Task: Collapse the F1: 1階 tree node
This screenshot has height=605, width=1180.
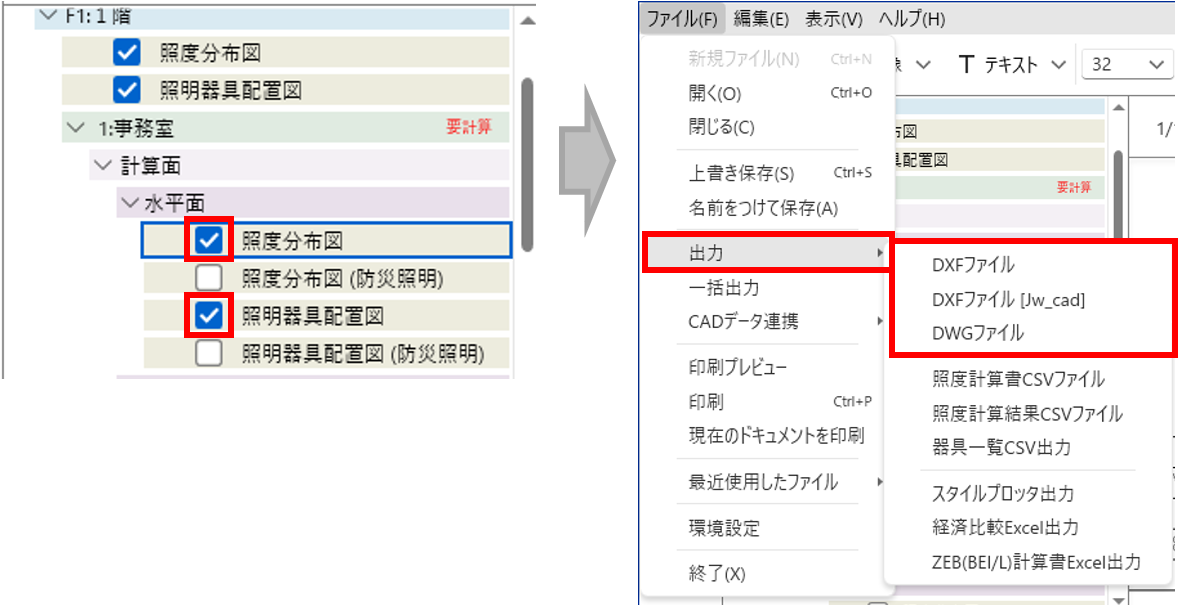Action: click(x=45, y=17)
